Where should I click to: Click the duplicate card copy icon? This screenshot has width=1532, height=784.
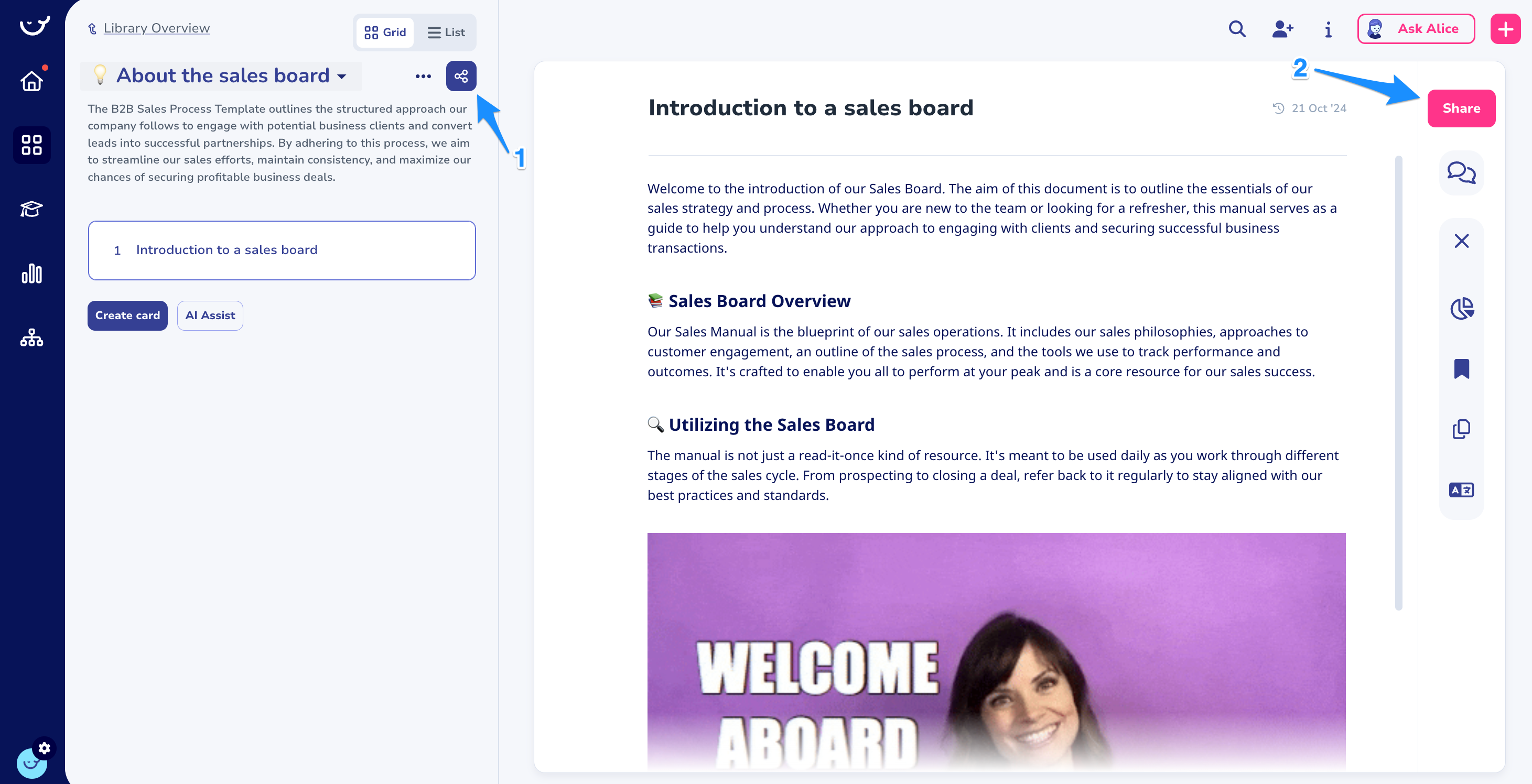(1461, 429)
